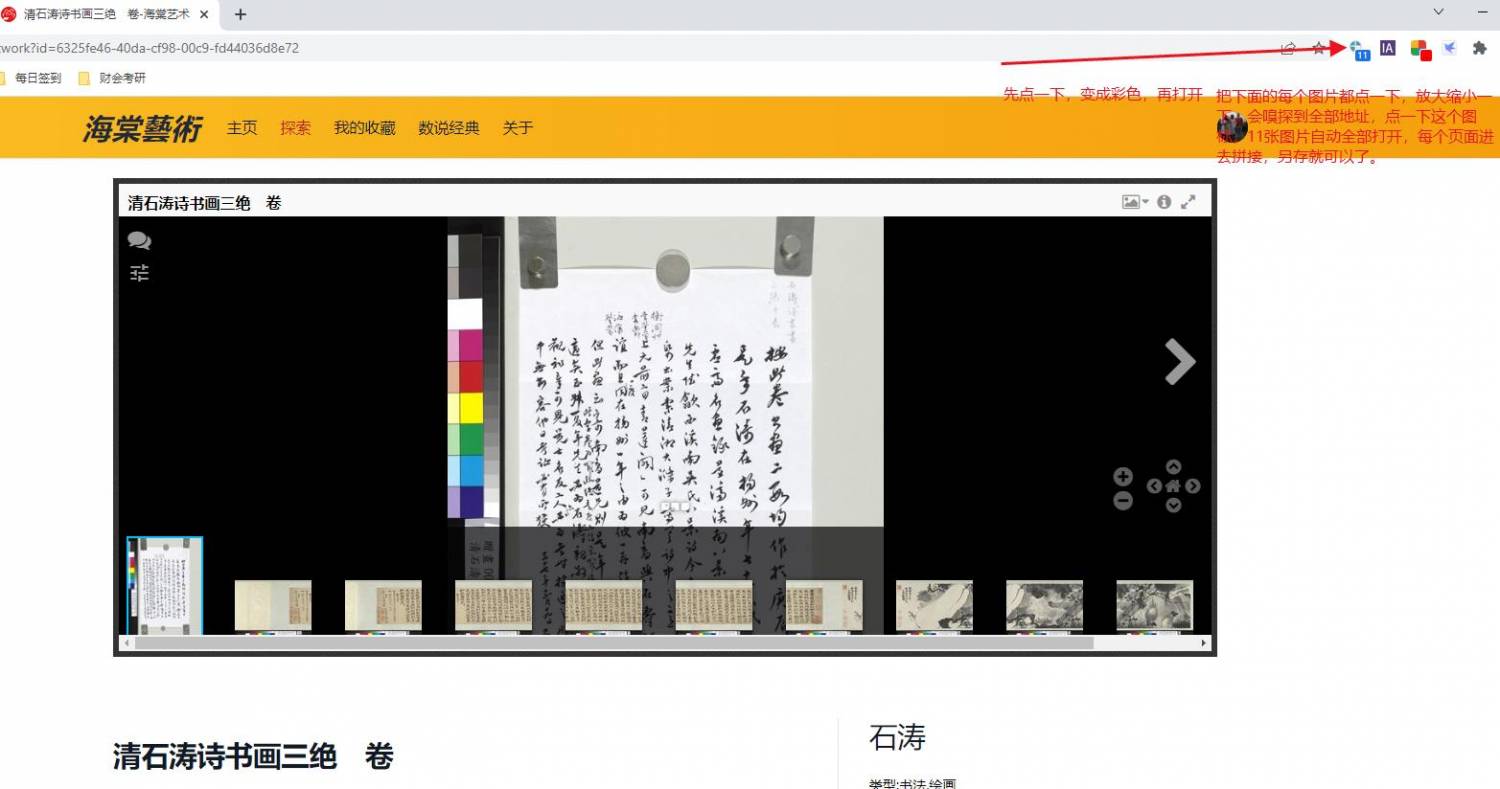Reset the view with the home icon
Screen dimensions: 1500x789
point(1173,486)
